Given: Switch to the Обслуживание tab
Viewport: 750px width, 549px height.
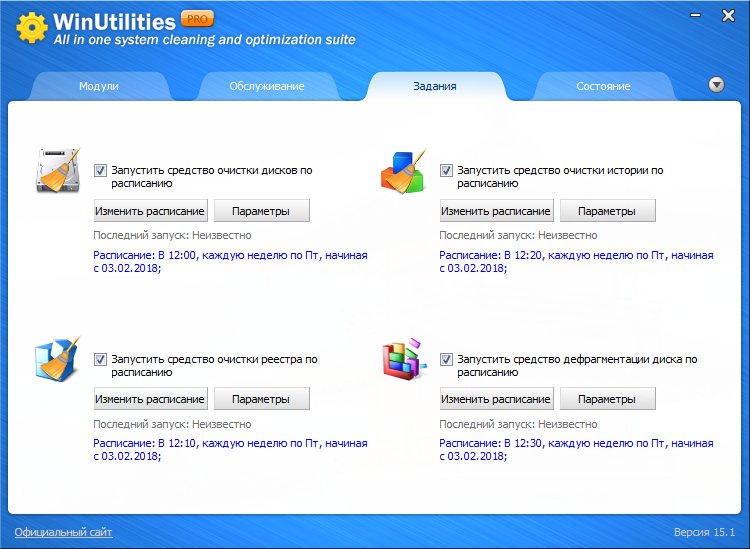Looking at the screenshot, I should [267, 86].
